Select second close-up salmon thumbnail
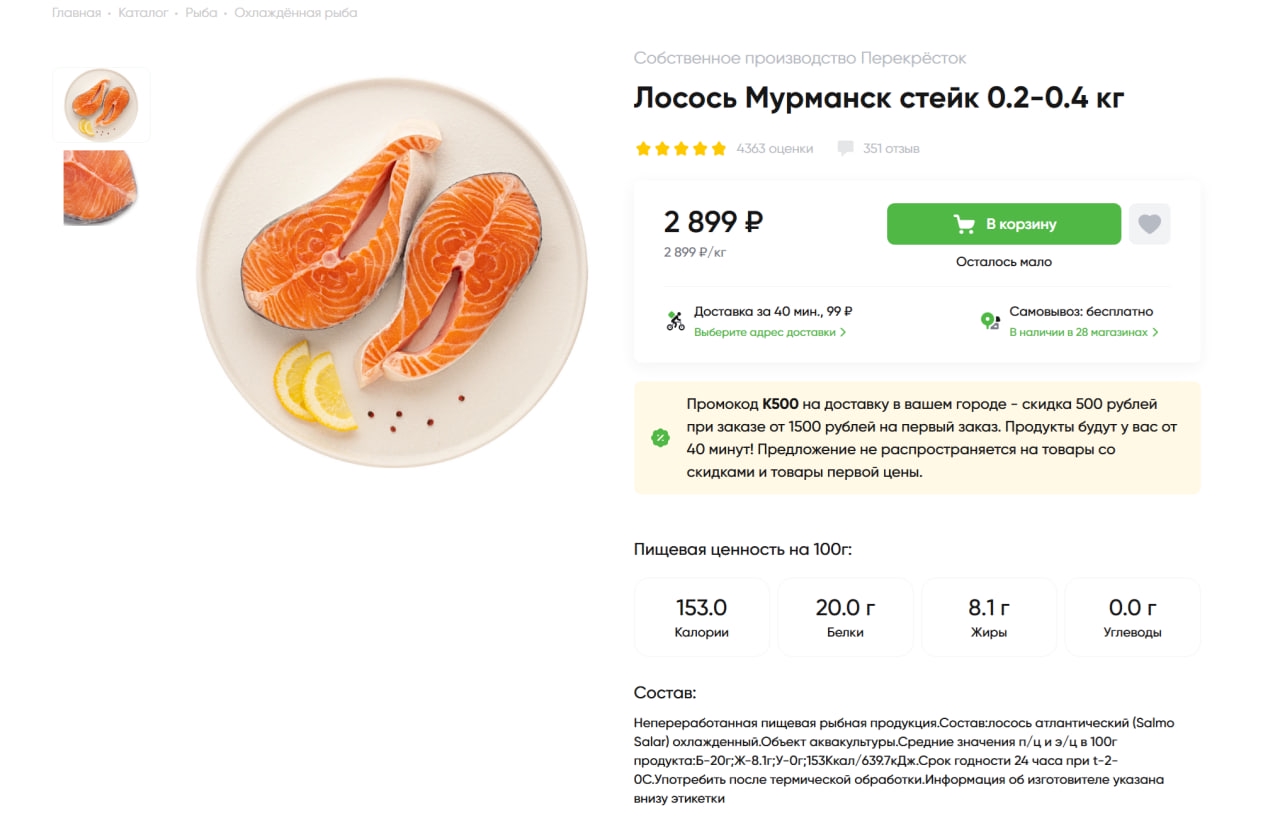This screenshot has height=831, width=1280. [x=101, y=187]
